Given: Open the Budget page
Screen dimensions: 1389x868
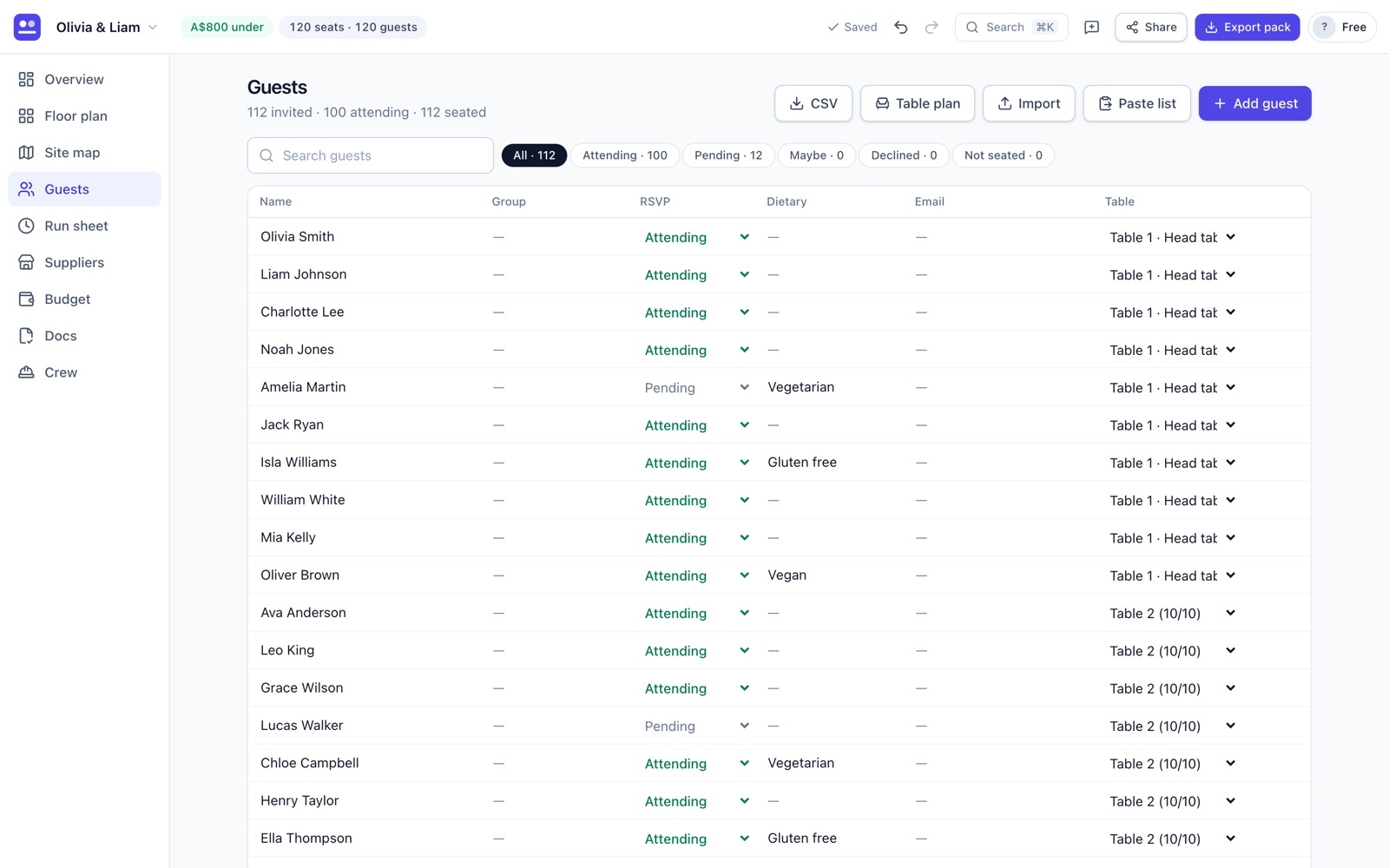Looking at the screenshot, I should point(84,299).
